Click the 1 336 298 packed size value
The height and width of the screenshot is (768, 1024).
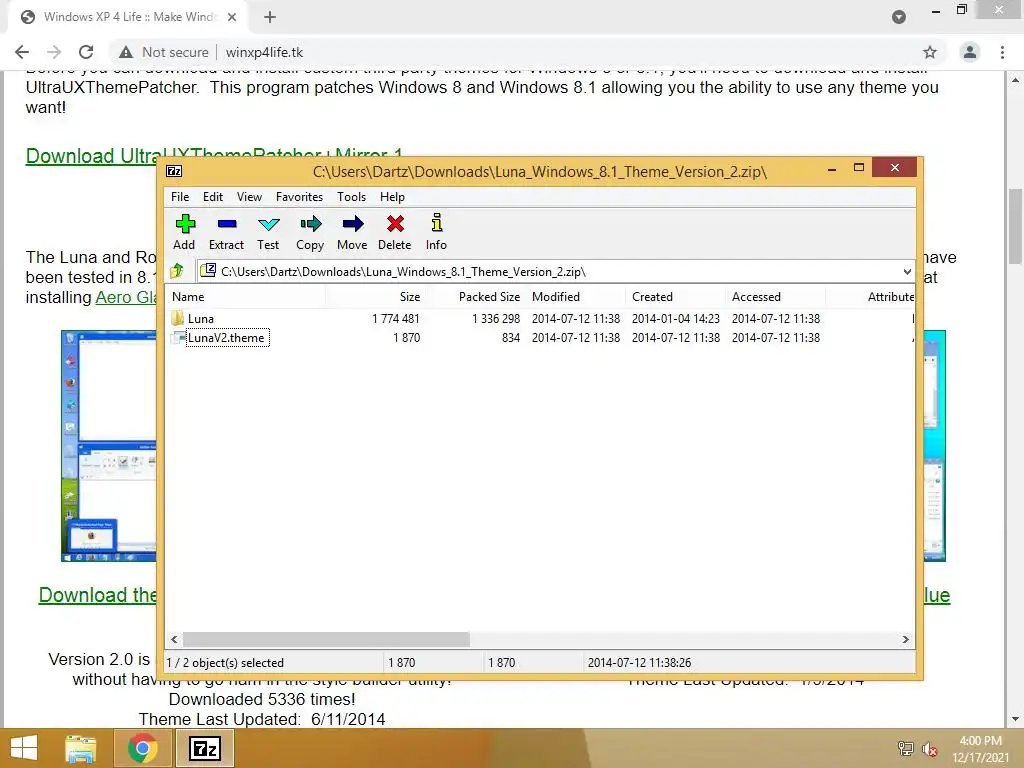click(496, 319)
